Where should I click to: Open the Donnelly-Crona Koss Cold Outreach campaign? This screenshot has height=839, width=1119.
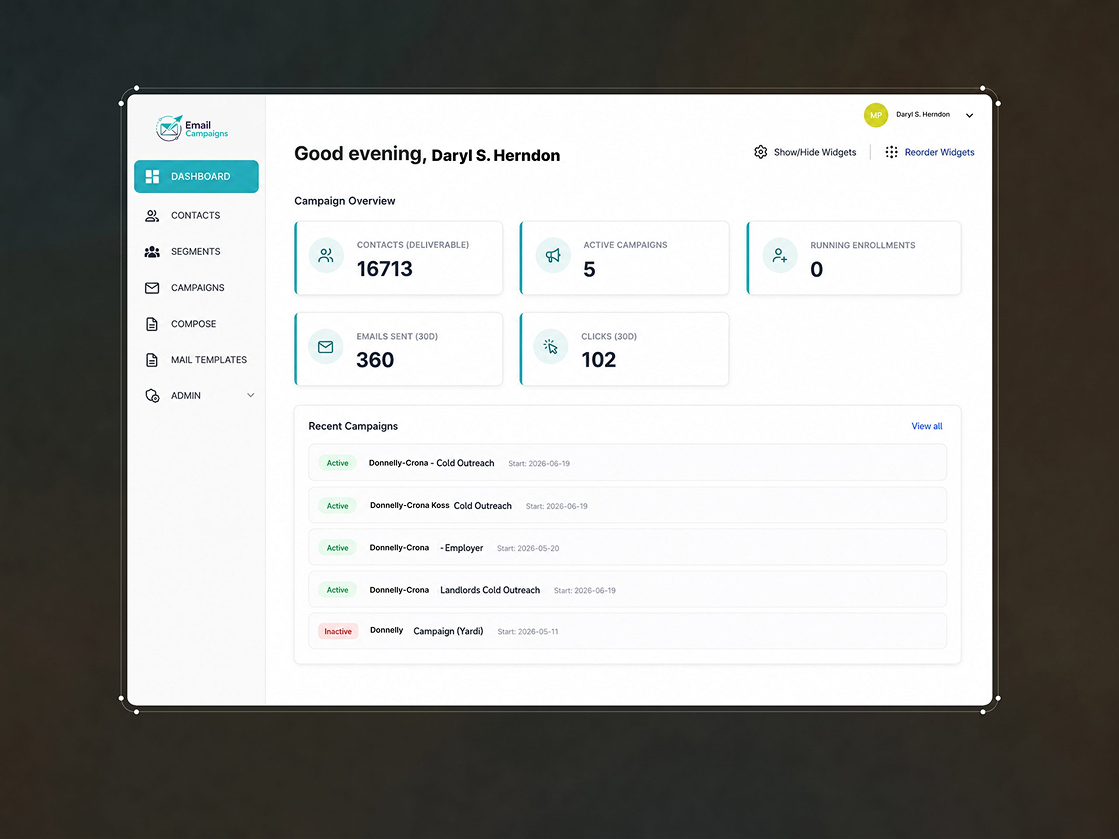(x=627, y=505)
